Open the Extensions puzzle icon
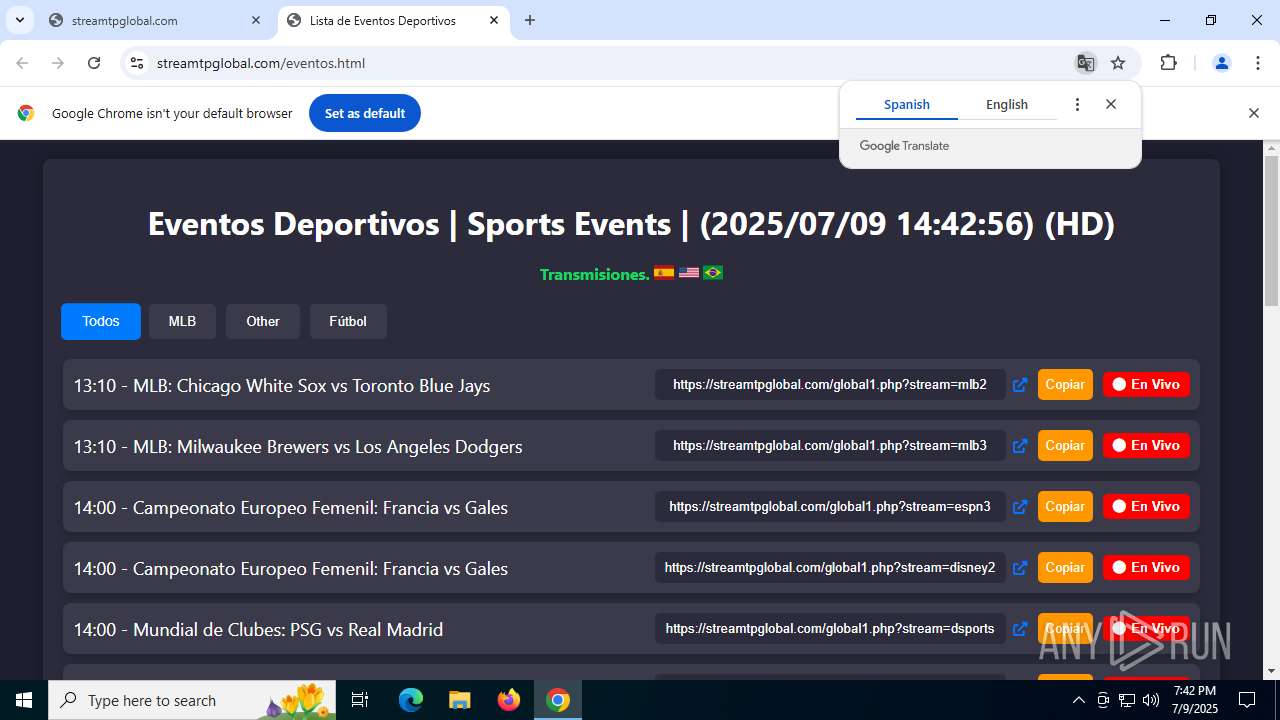Screen dimensions: 1280x720 (1168, 63)
